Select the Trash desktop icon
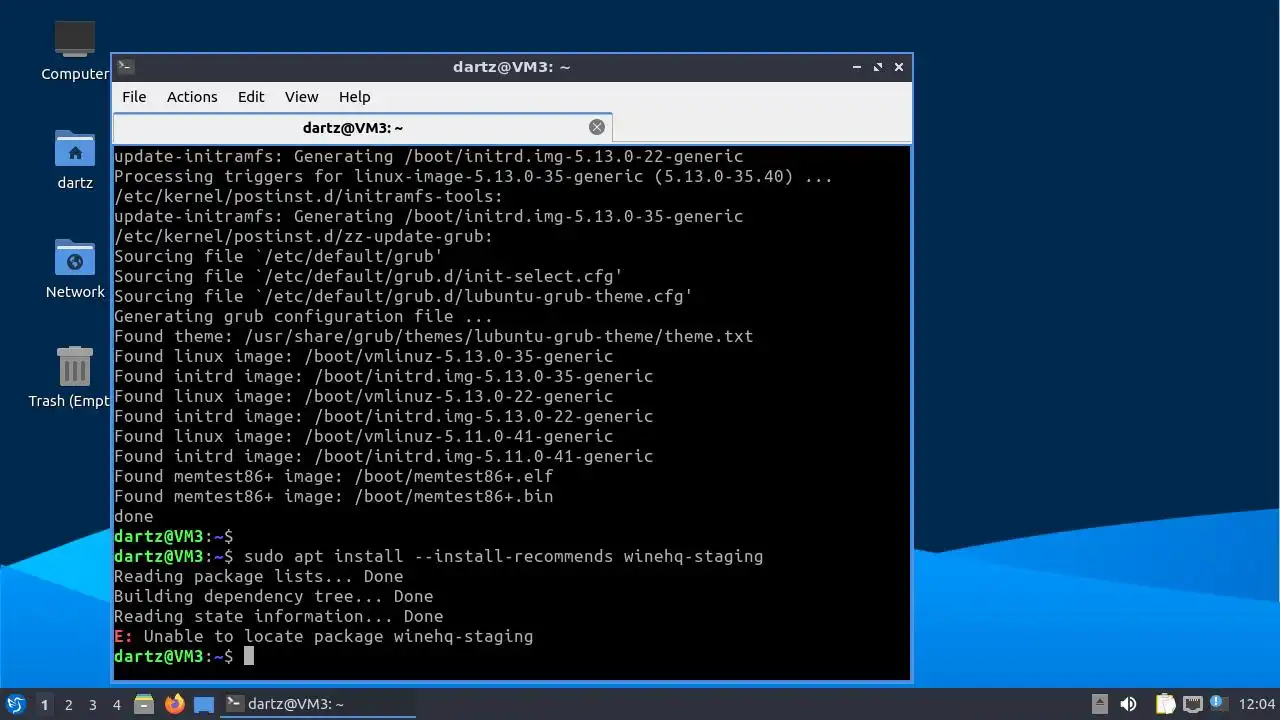This screenshot has height=720, width=1280. pos(75,377)
